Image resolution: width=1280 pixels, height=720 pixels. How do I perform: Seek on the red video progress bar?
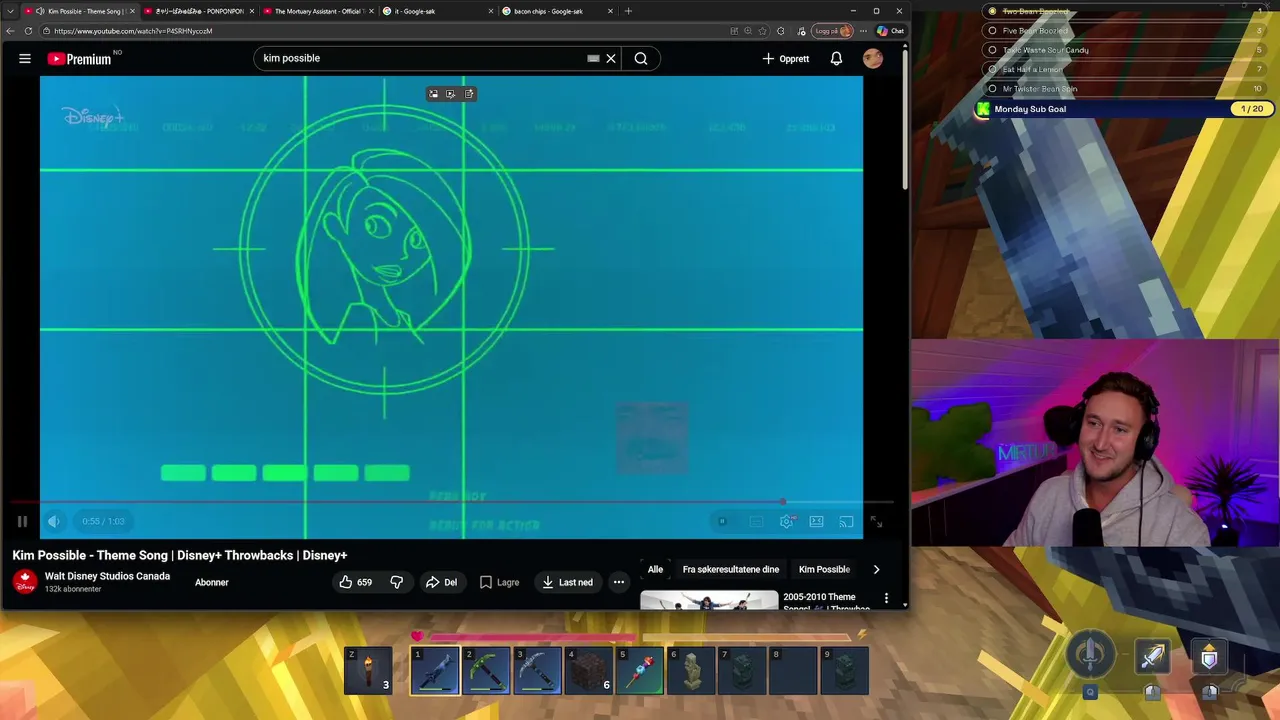pos(451,502)
